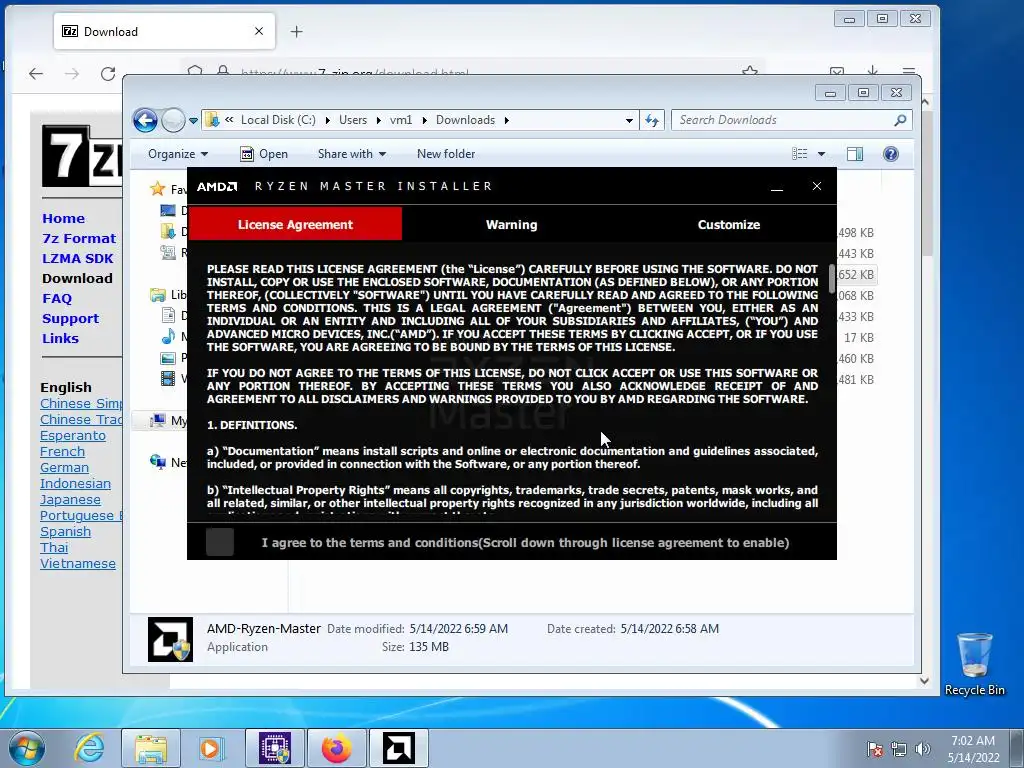Create a New folder in Downloads

point(446,154)
